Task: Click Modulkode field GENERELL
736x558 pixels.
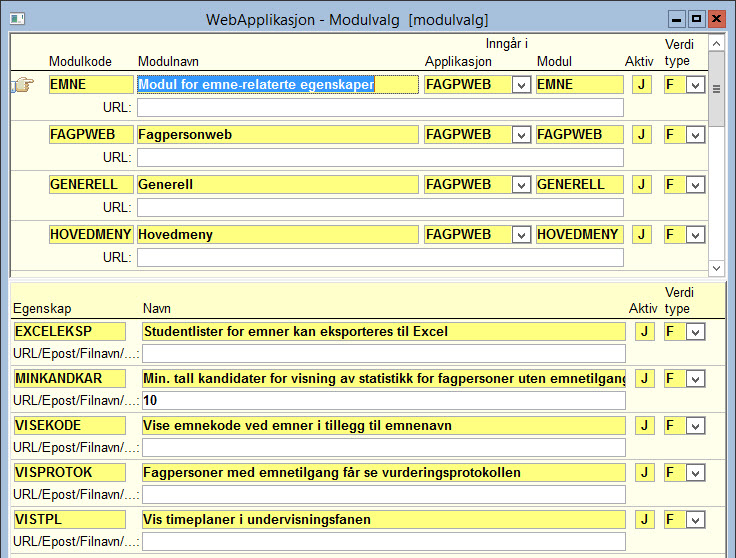Action: (91, 184)
